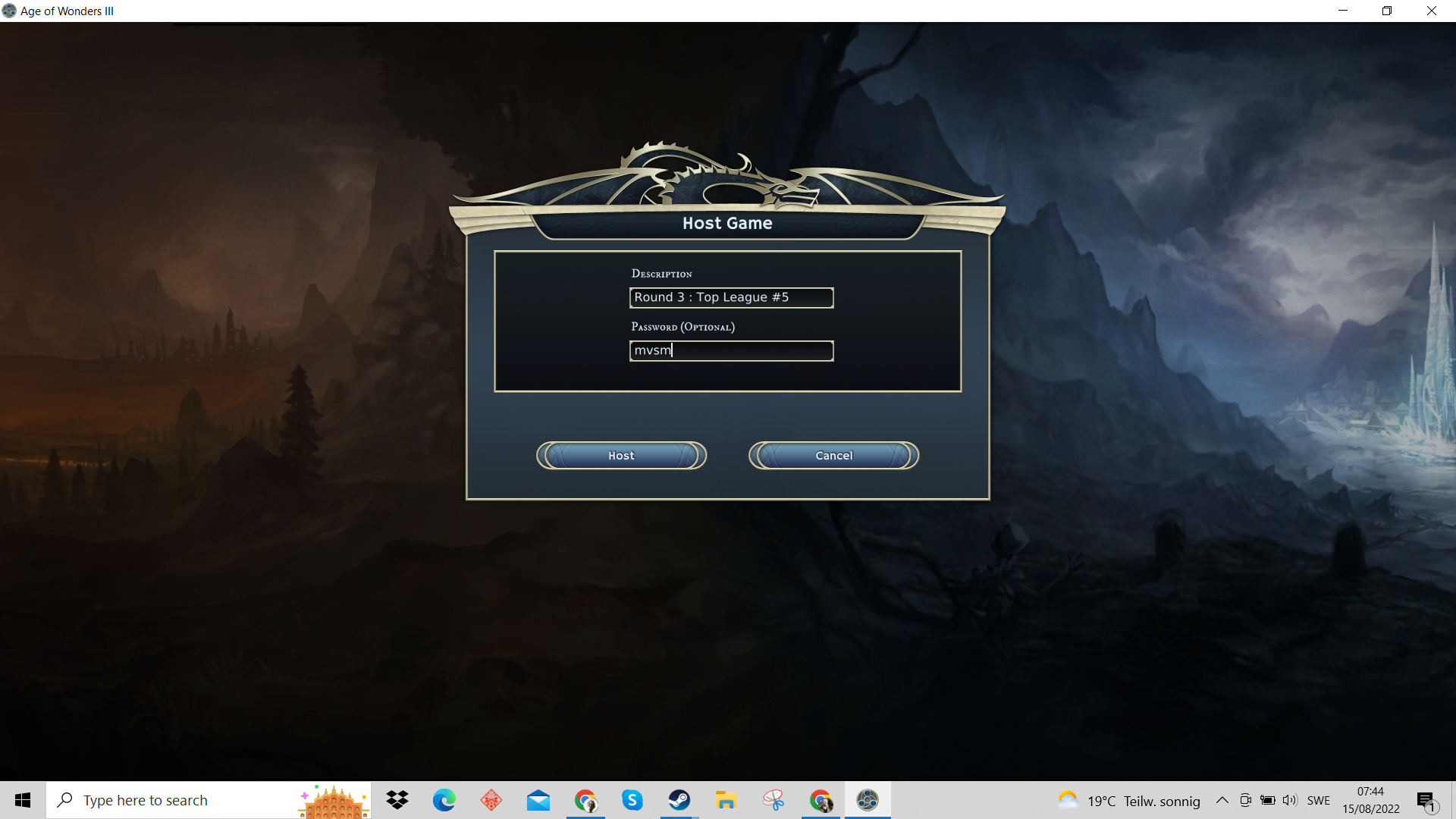Open the clock showing 07:44

(1371, 800)
